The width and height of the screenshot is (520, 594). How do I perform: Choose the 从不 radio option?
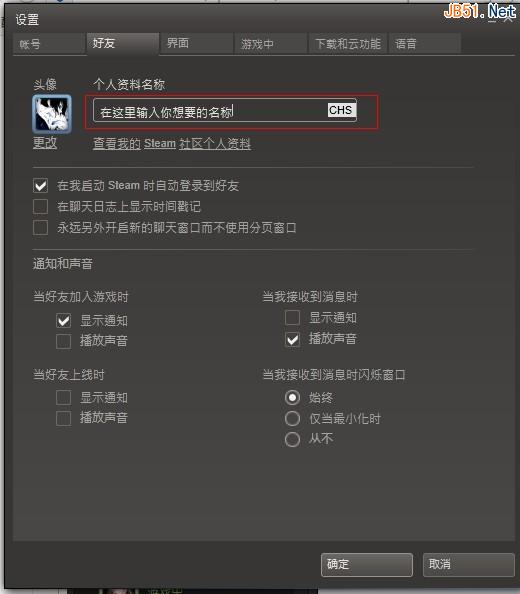292,439
